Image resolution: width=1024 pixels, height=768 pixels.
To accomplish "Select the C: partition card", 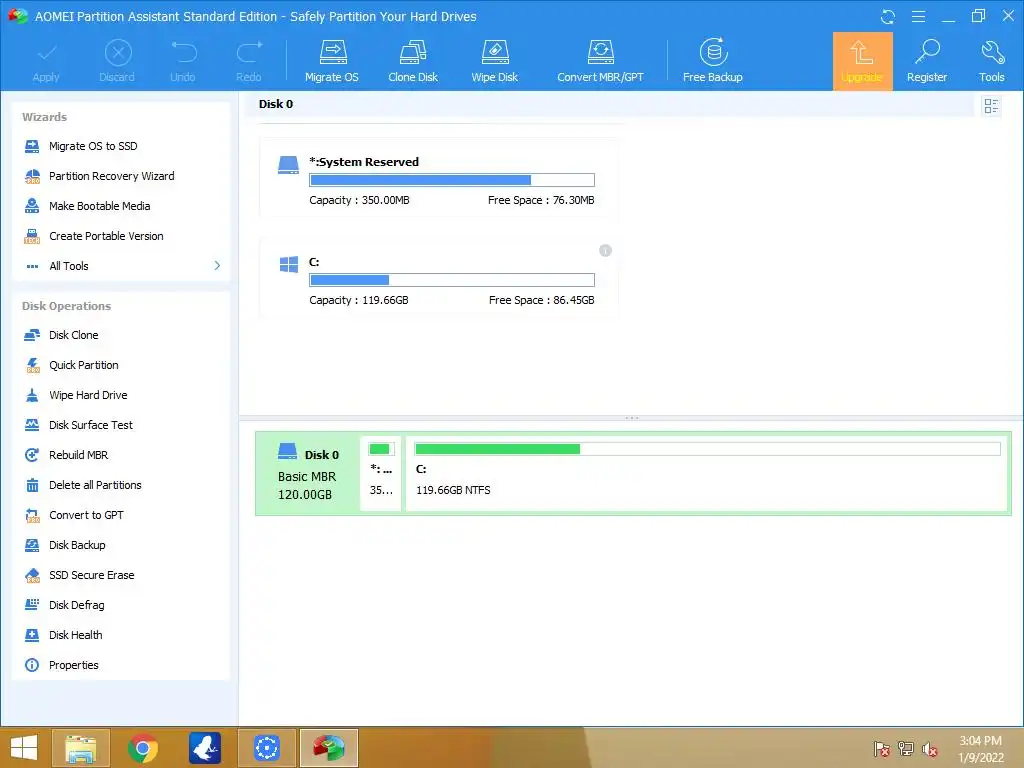I will pyautogui.click(x=438, y=278).
